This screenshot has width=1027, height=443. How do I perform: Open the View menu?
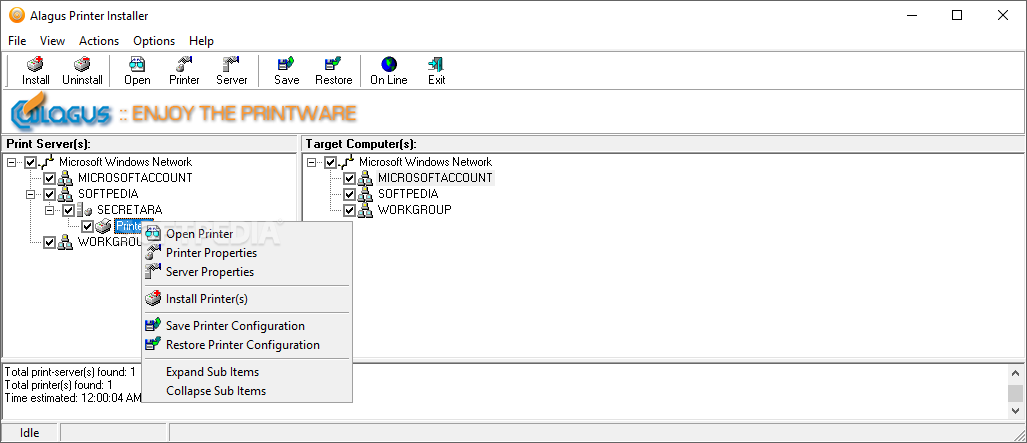[x=52, y=41]
